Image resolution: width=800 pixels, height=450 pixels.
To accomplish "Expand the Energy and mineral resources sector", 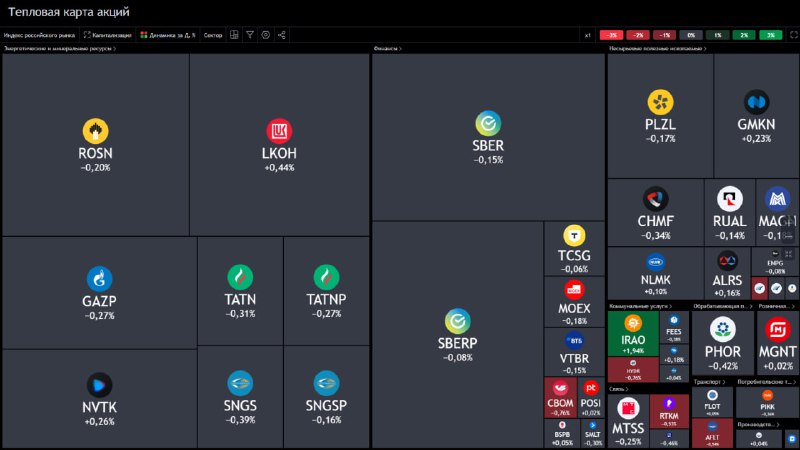I will [x=60, y=48].
